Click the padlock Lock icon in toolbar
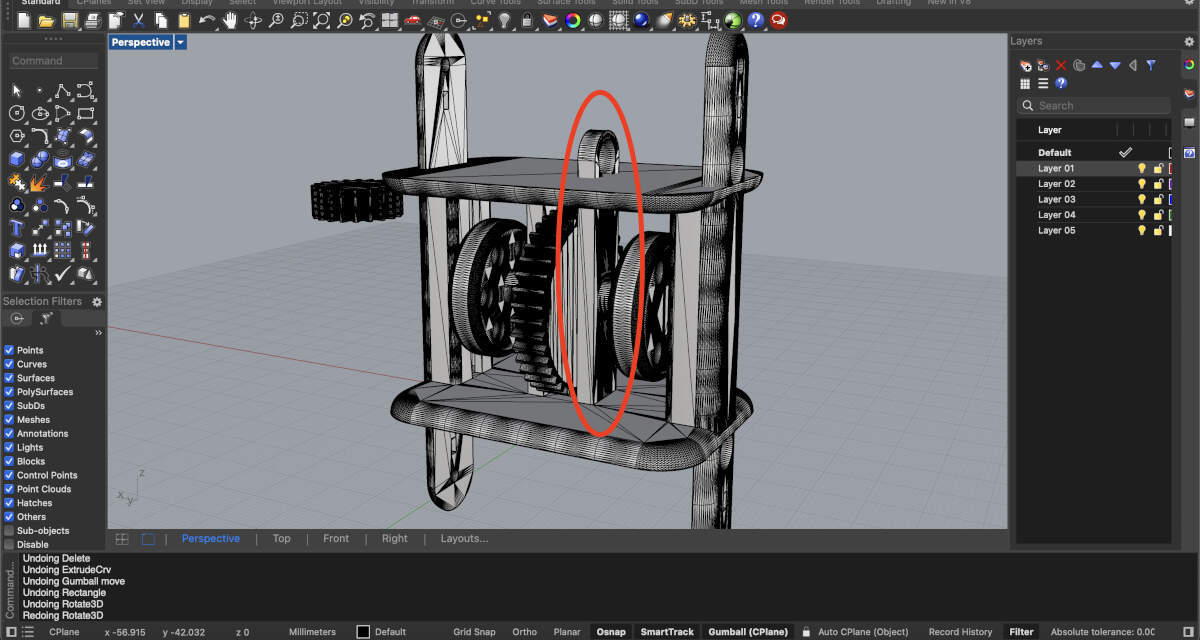The width and height of the screenshot is (1200, 640). pos(527,20)
